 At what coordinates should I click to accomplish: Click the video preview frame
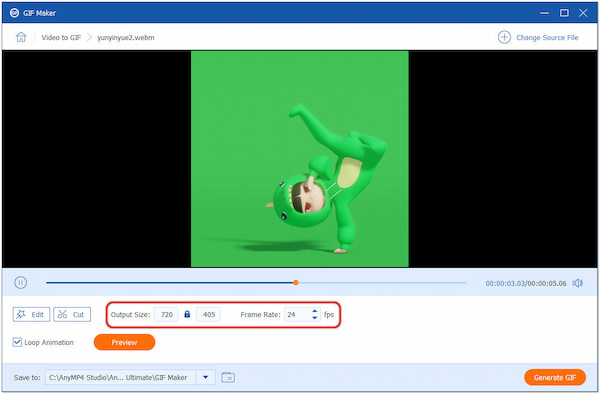300,159
